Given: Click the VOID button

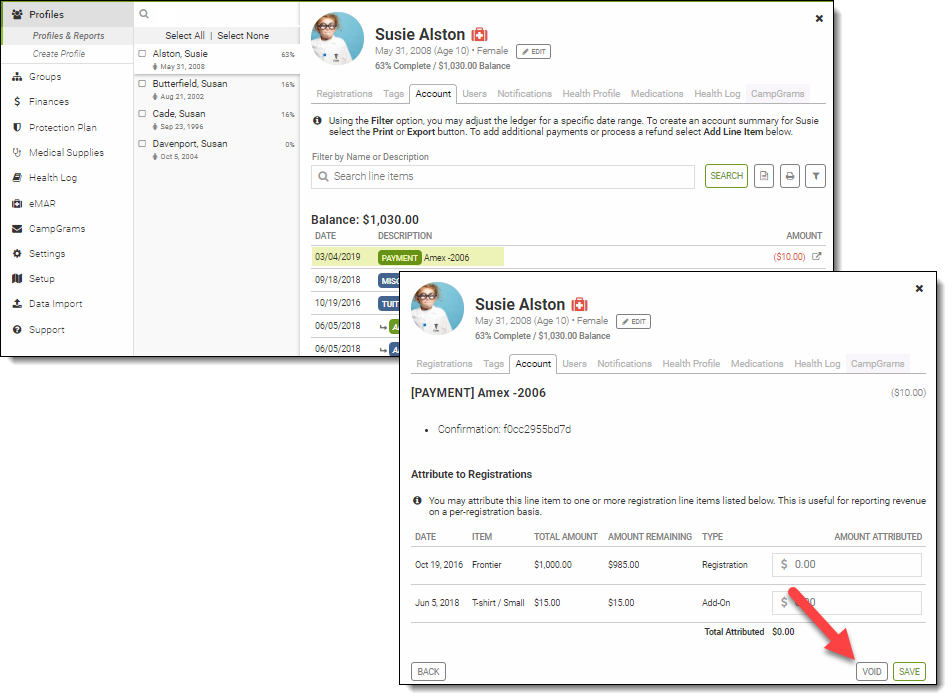Looking at the screenshot, I should 871,672.
